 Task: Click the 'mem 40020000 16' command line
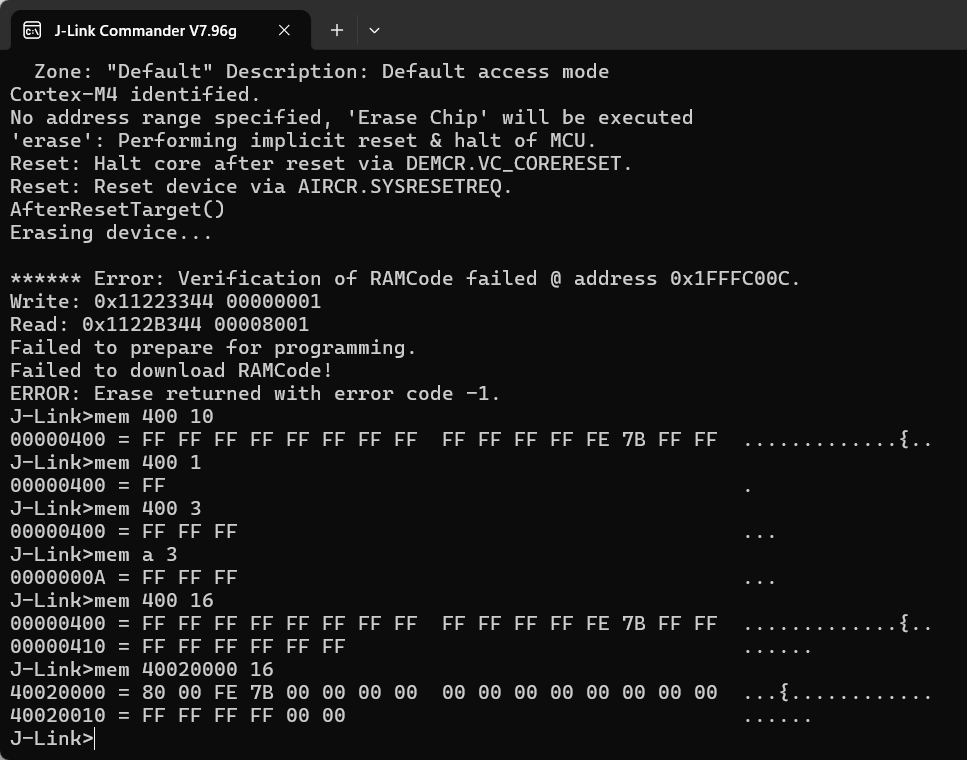(141, 669)
